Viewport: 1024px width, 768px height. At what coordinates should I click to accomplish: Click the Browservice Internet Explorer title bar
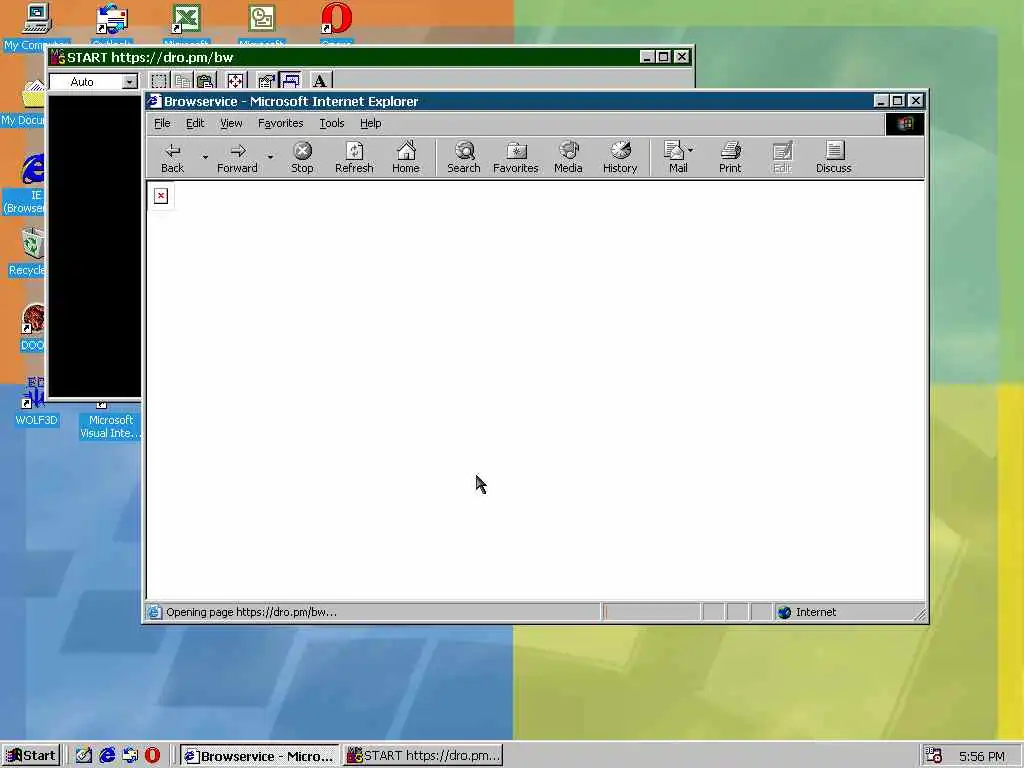click(509, 101)
